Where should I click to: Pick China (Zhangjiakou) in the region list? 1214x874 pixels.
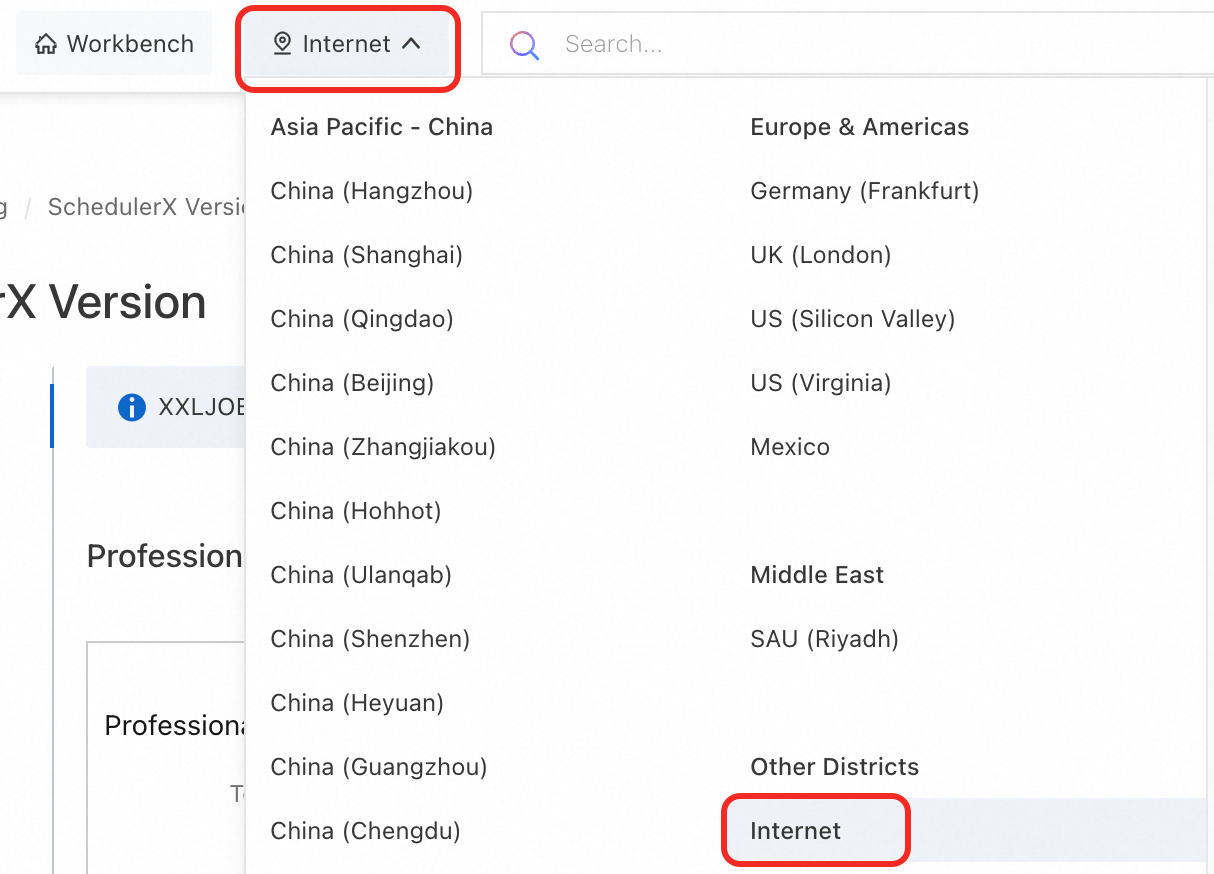(383, 446)
